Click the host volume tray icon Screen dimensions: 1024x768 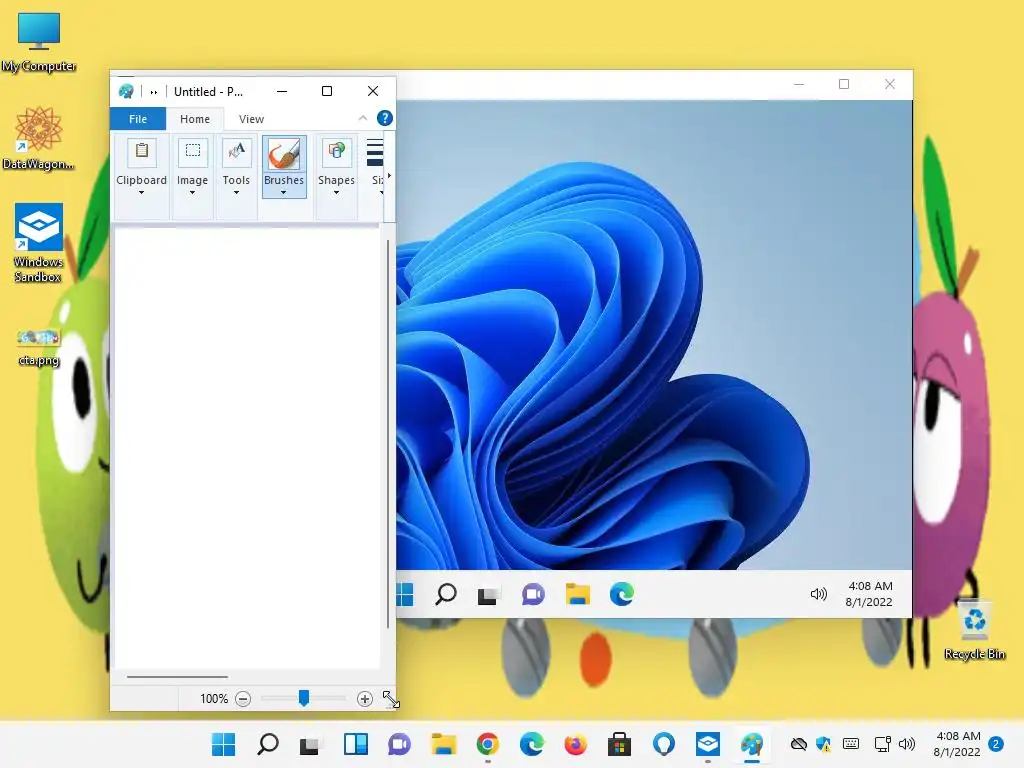click(x=906, y=744)
